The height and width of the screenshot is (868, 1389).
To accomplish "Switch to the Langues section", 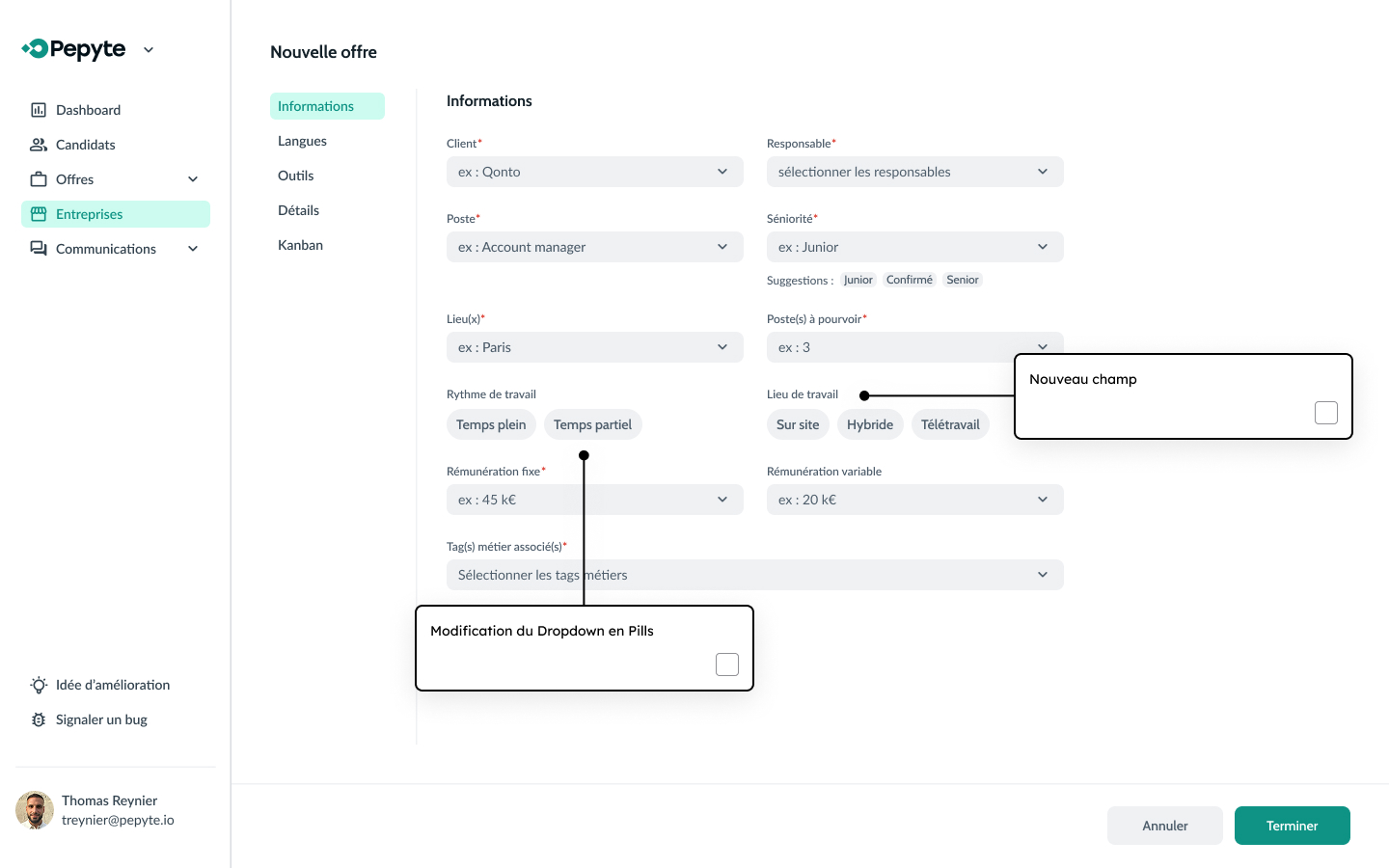I will click(302, 141).
